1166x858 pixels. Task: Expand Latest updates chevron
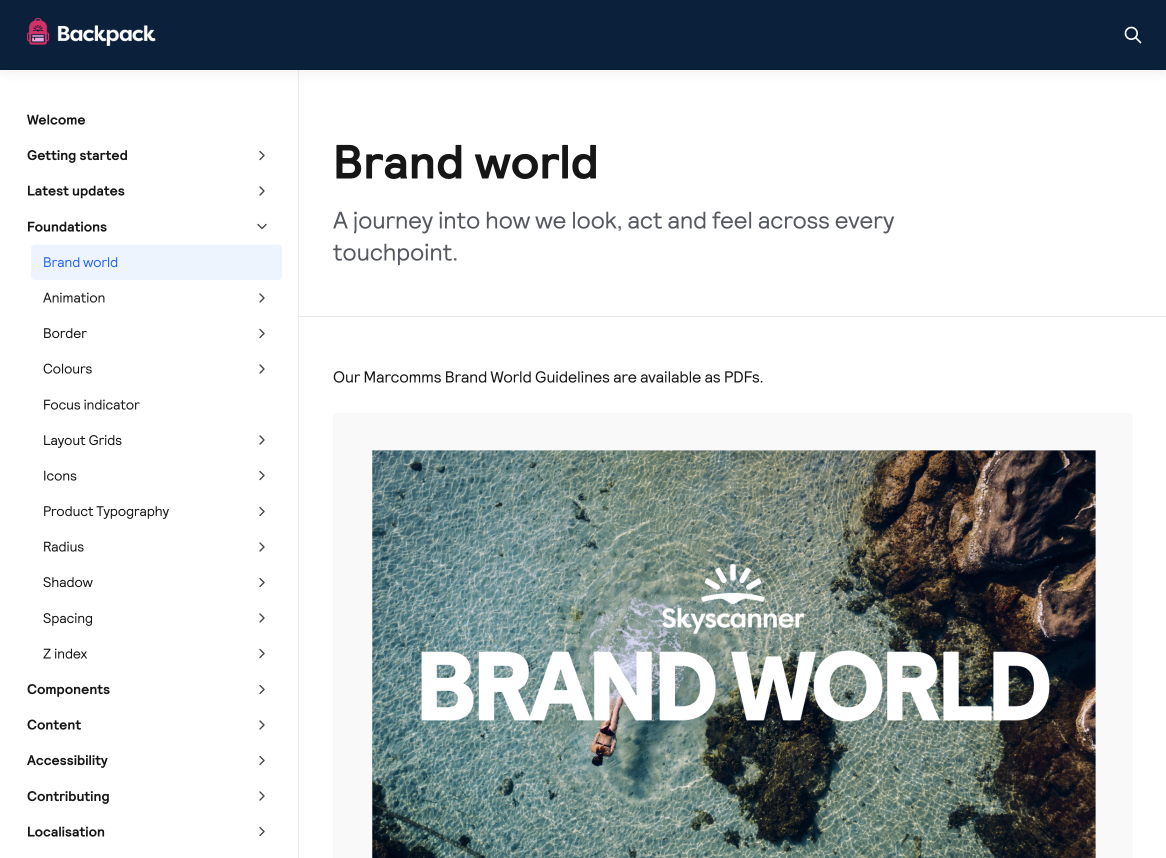262,191
